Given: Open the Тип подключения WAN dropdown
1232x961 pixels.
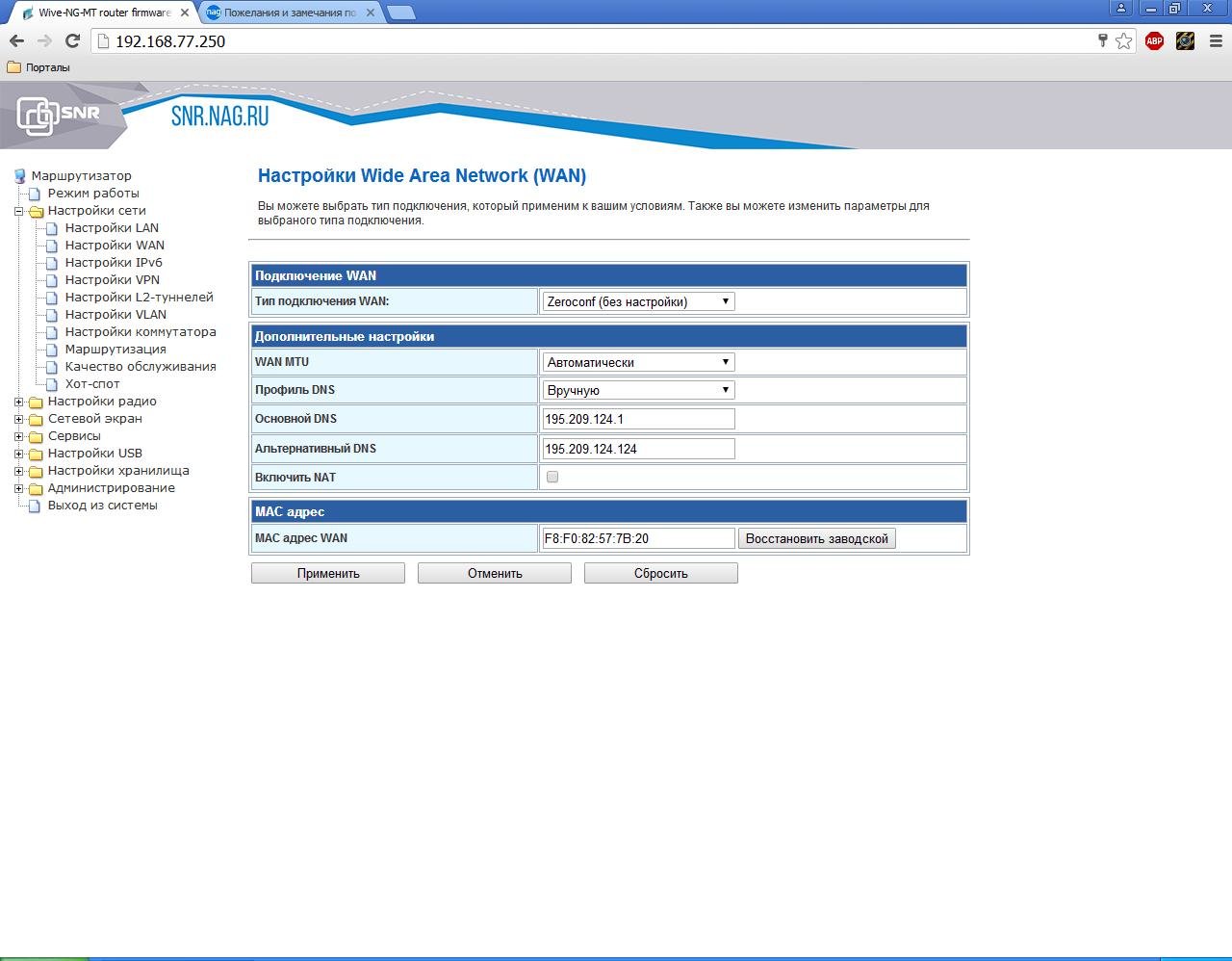Looking at the screenshot, I should (638, 301).
